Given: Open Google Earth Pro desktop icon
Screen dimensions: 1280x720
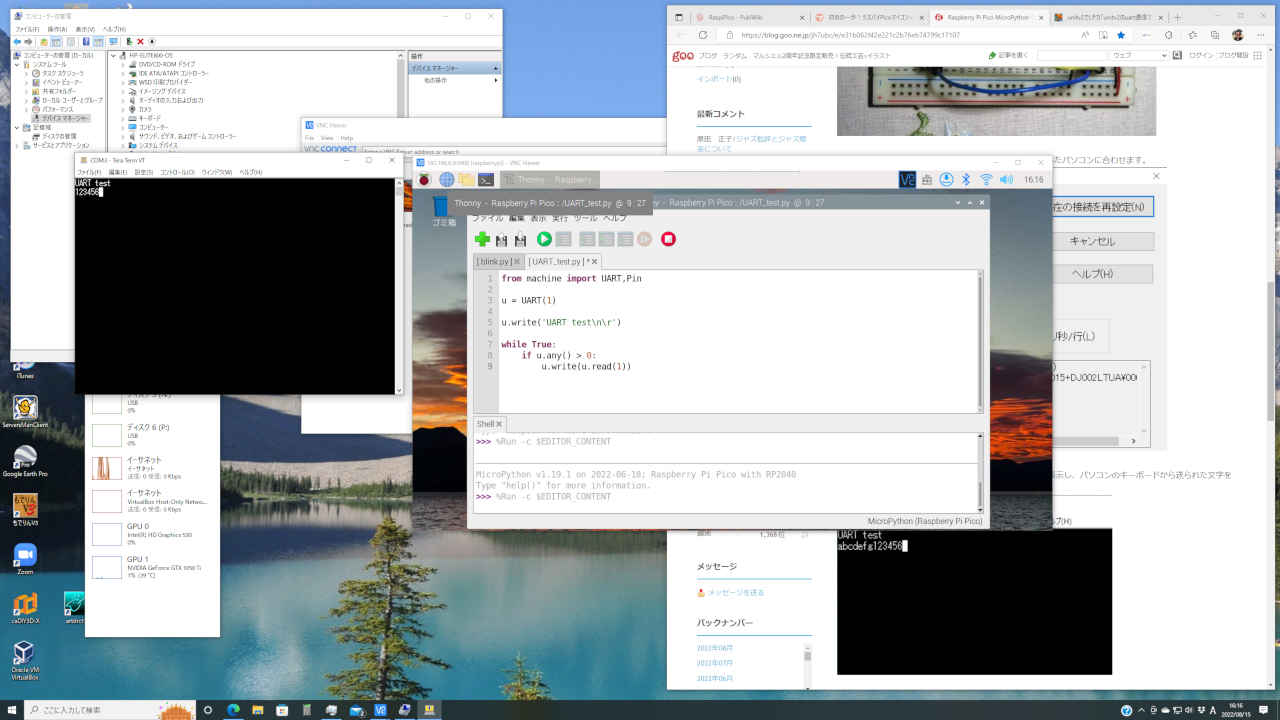Looking at the screenshot, I should (25, 460).
